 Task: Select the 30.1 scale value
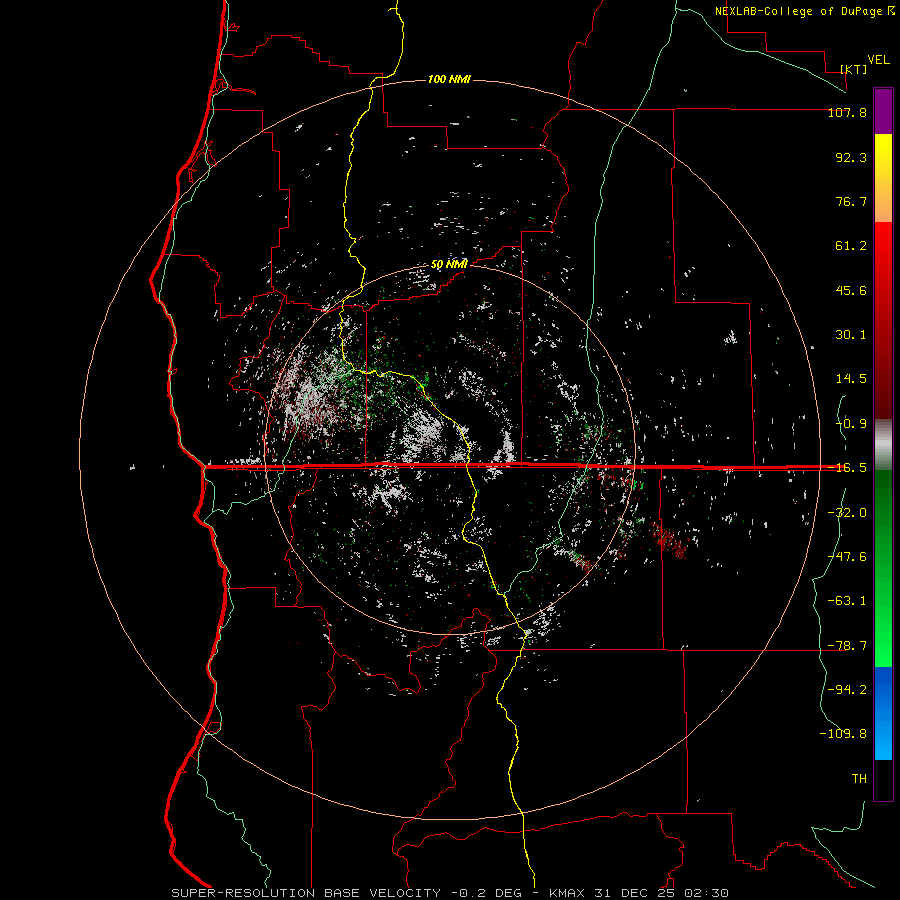click(851, 335)
